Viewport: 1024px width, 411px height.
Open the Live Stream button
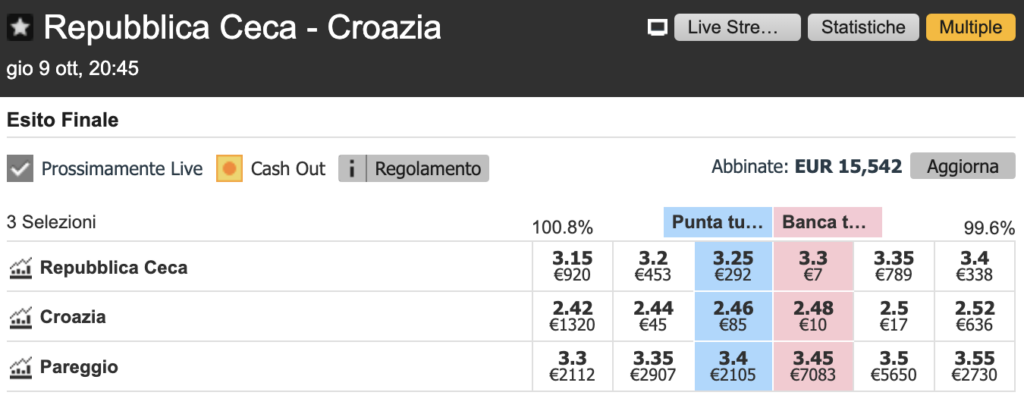(737, 28)
